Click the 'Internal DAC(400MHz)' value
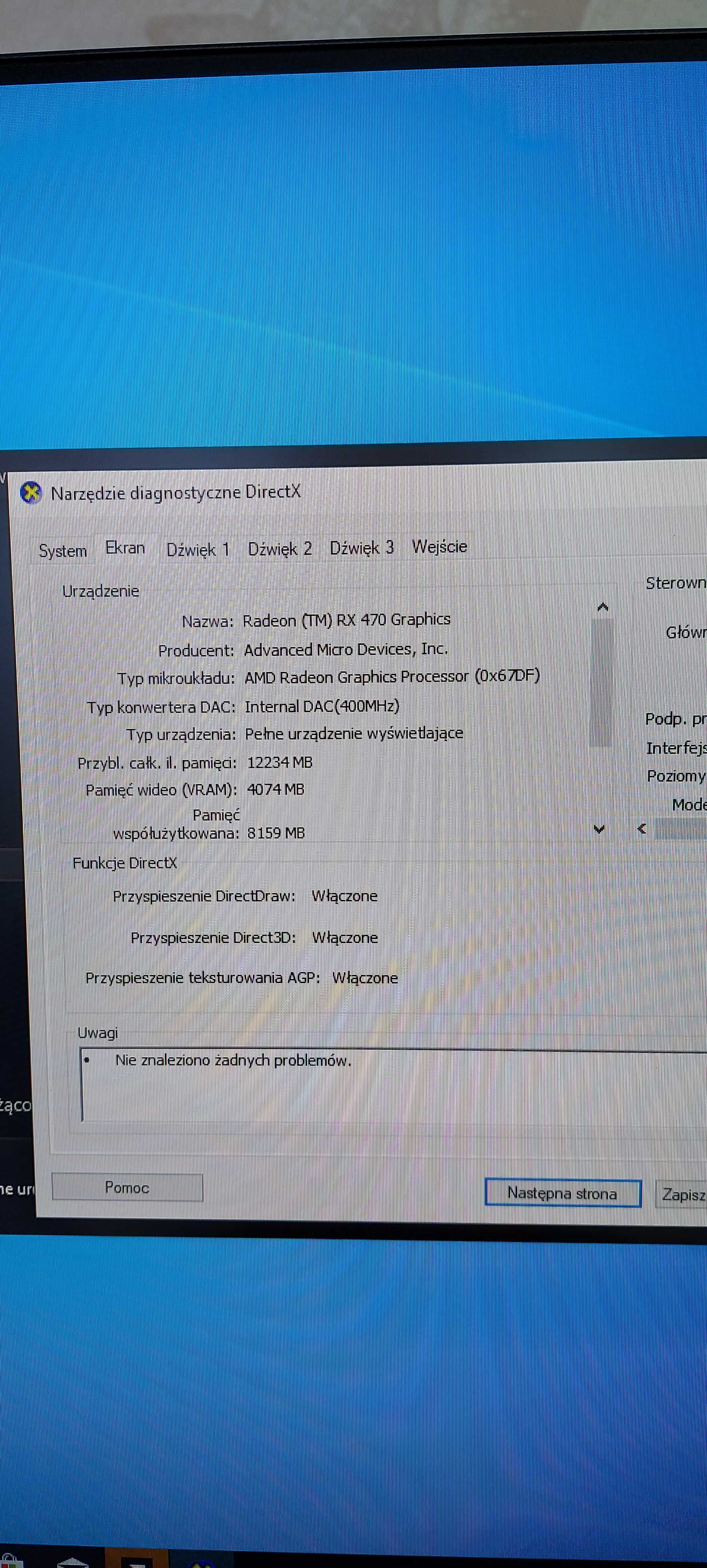 322,706
